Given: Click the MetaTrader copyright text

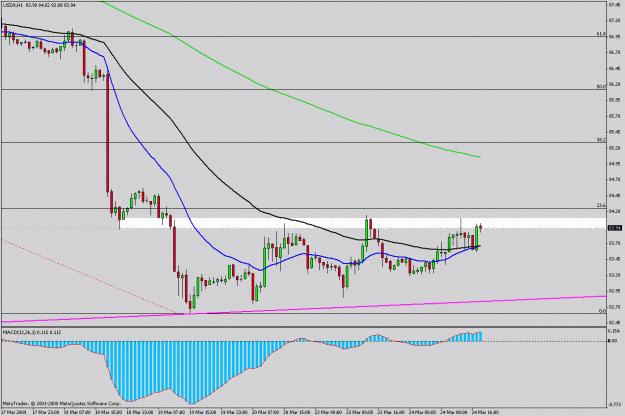Looking at the screenshot, I should coord(61,403).
